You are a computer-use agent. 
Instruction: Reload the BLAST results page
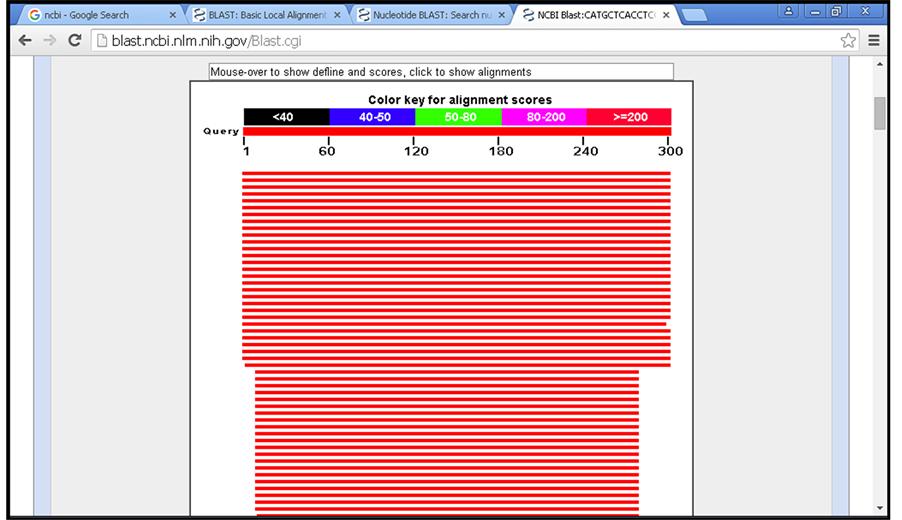74,41
